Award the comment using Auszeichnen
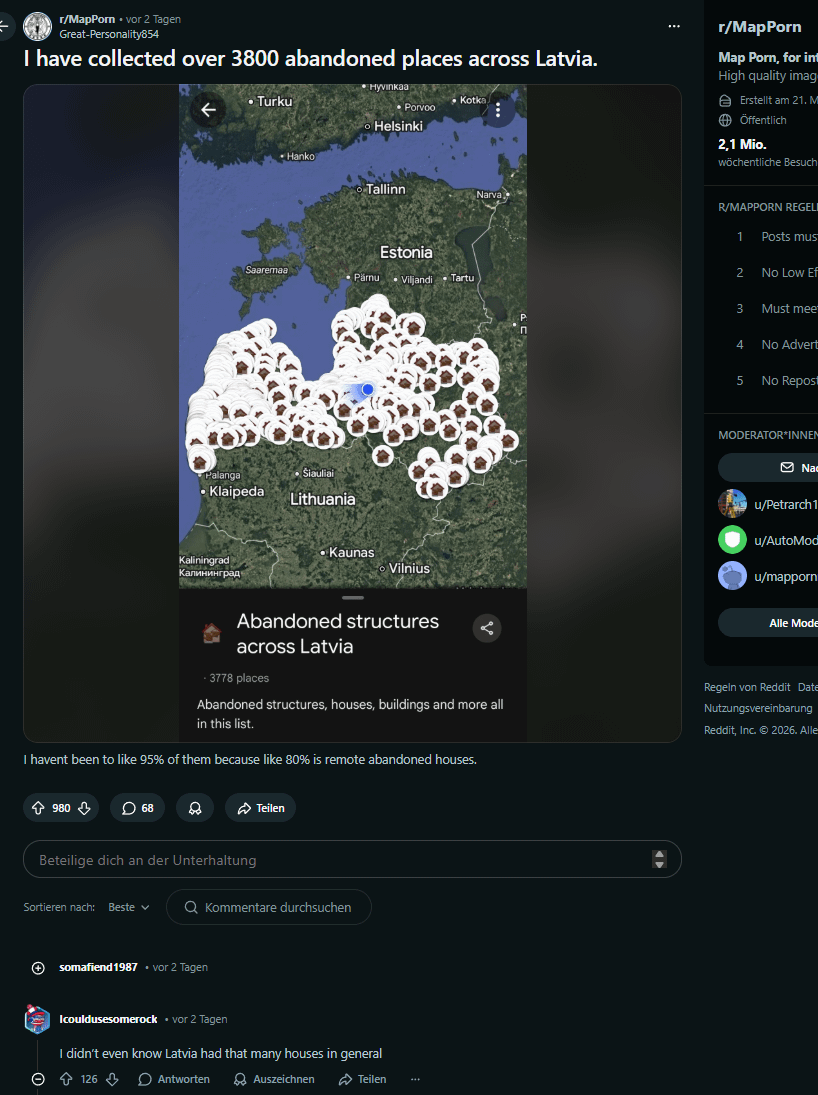 274,1079
